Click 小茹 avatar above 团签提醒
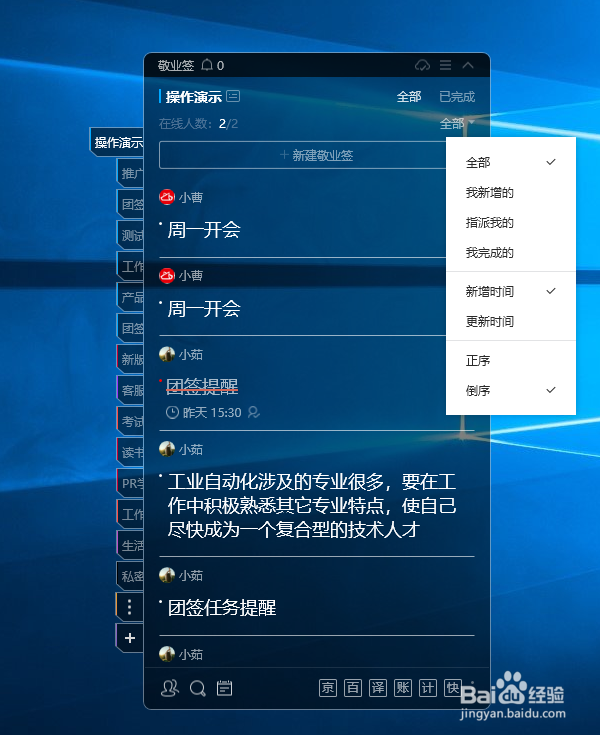 (167, 354)
